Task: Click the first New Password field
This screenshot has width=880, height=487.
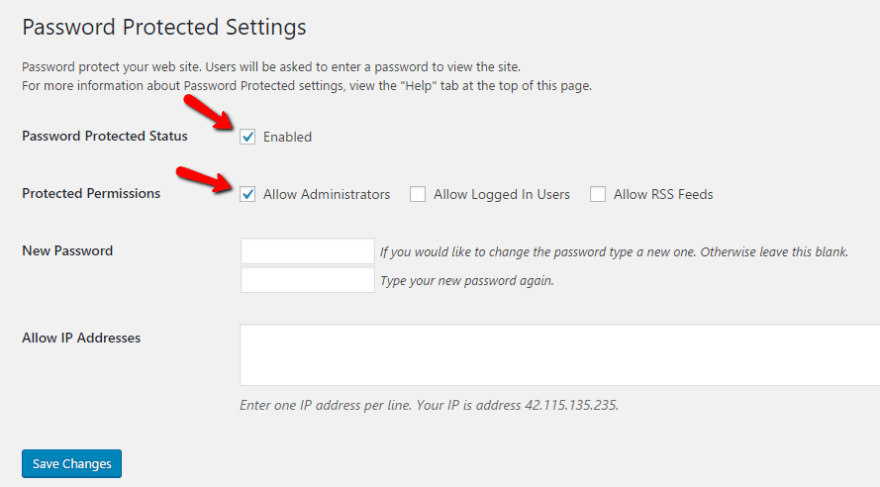Action: click(307, 251)
